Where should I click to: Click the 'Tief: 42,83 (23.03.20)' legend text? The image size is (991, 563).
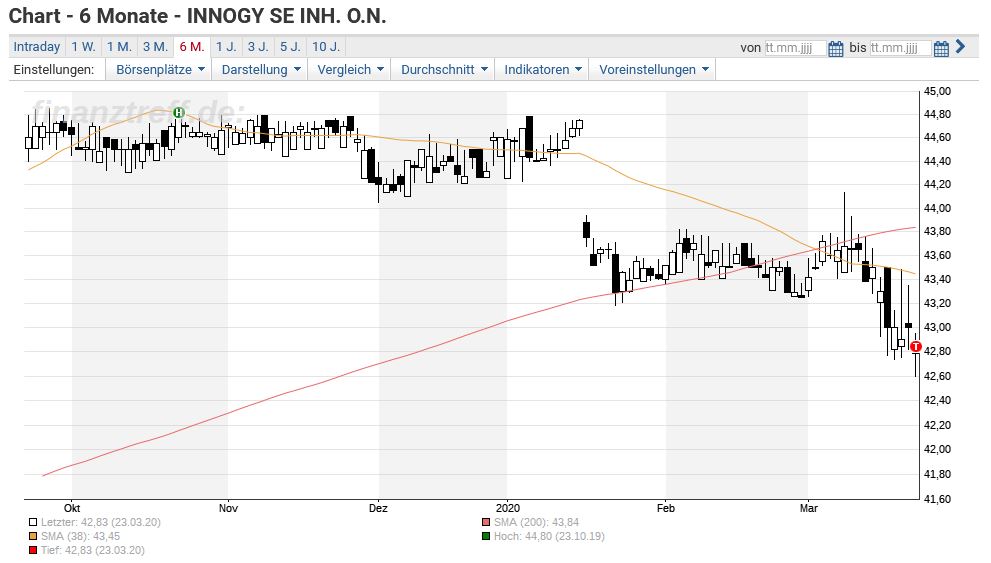point(93,550)
